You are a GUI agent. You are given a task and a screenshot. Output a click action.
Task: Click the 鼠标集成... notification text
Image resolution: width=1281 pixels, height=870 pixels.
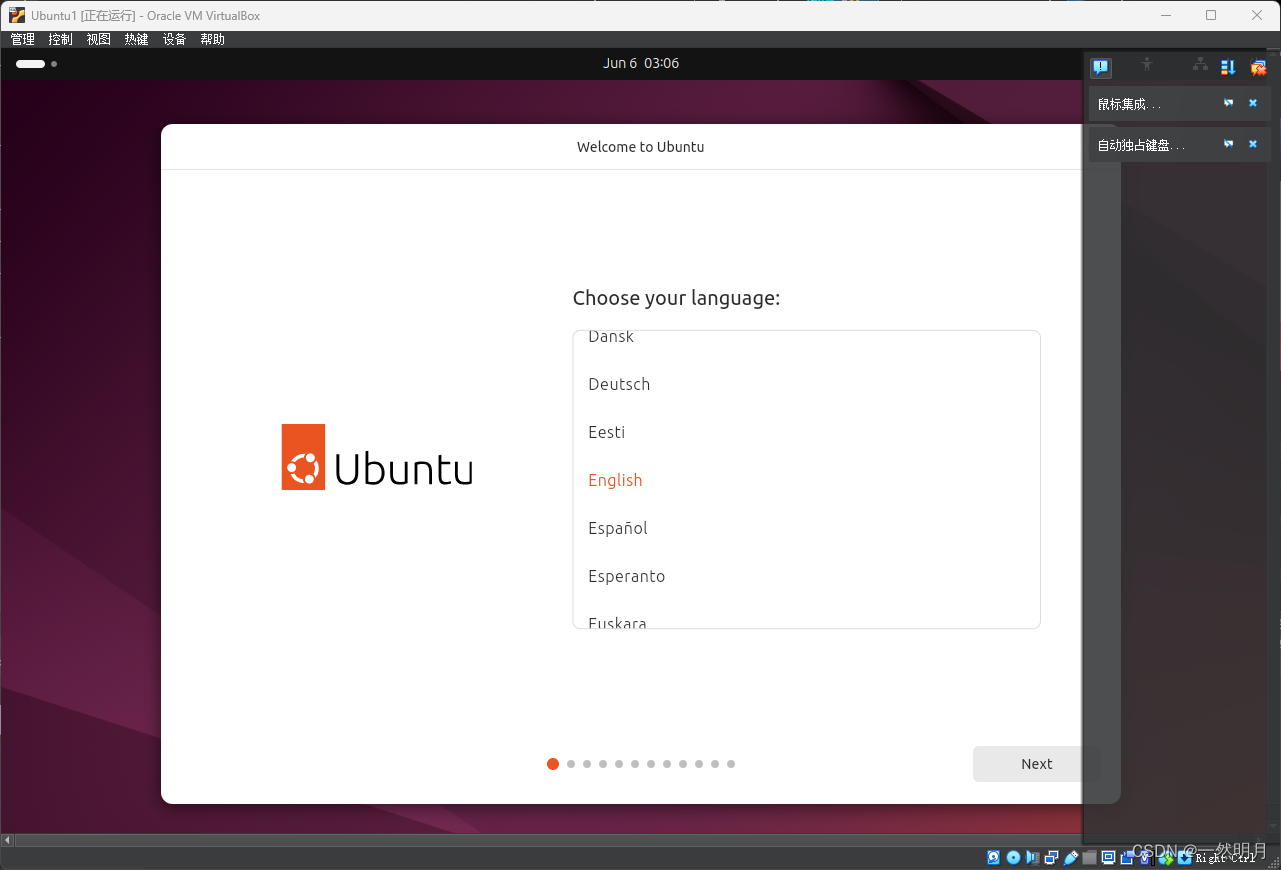point(1130,104)
